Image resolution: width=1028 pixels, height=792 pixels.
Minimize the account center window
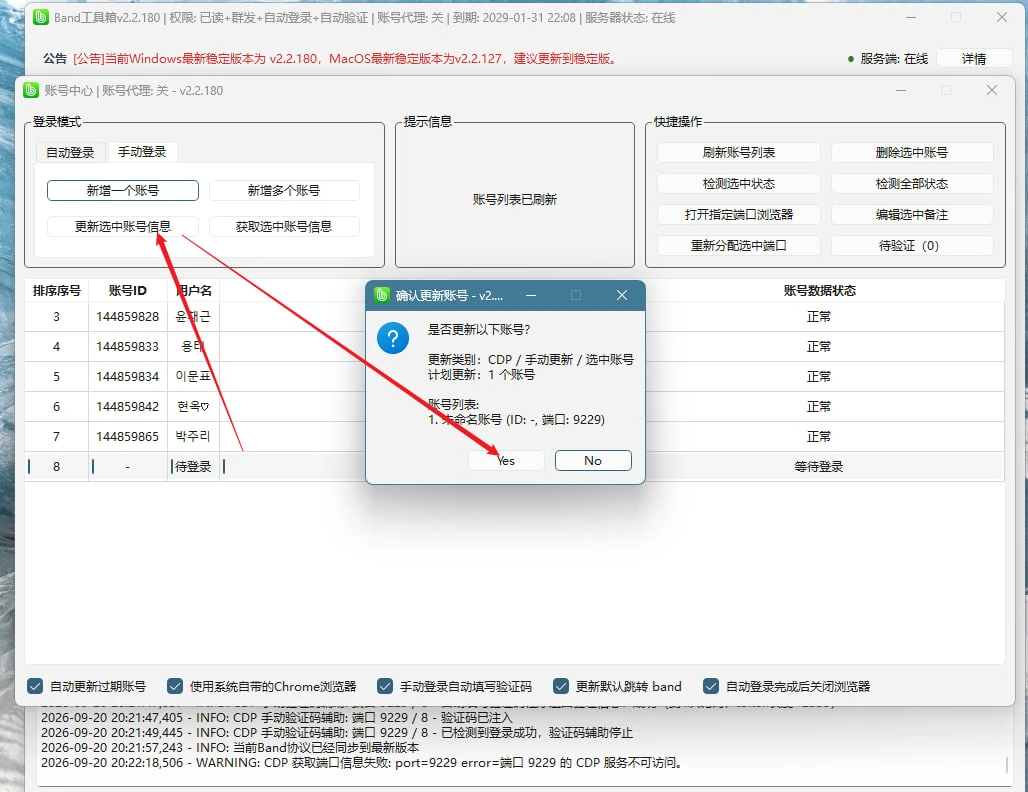pyautogui.click(x=901, y=90)
